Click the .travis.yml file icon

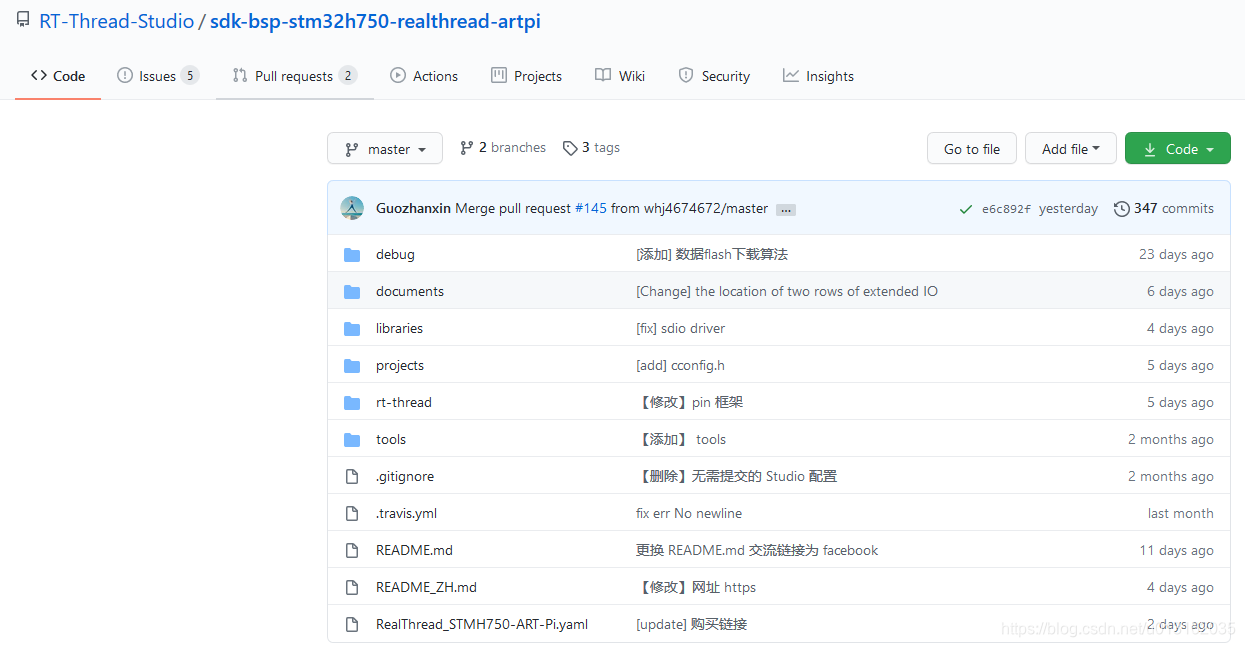coord(352,514)
